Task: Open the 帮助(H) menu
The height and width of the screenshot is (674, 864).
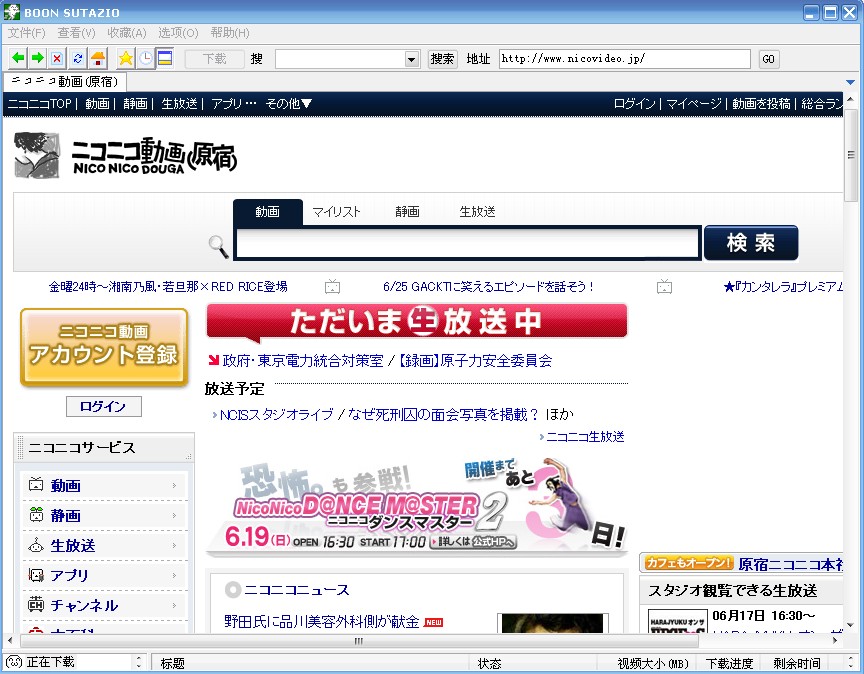Action: point(230,33)
